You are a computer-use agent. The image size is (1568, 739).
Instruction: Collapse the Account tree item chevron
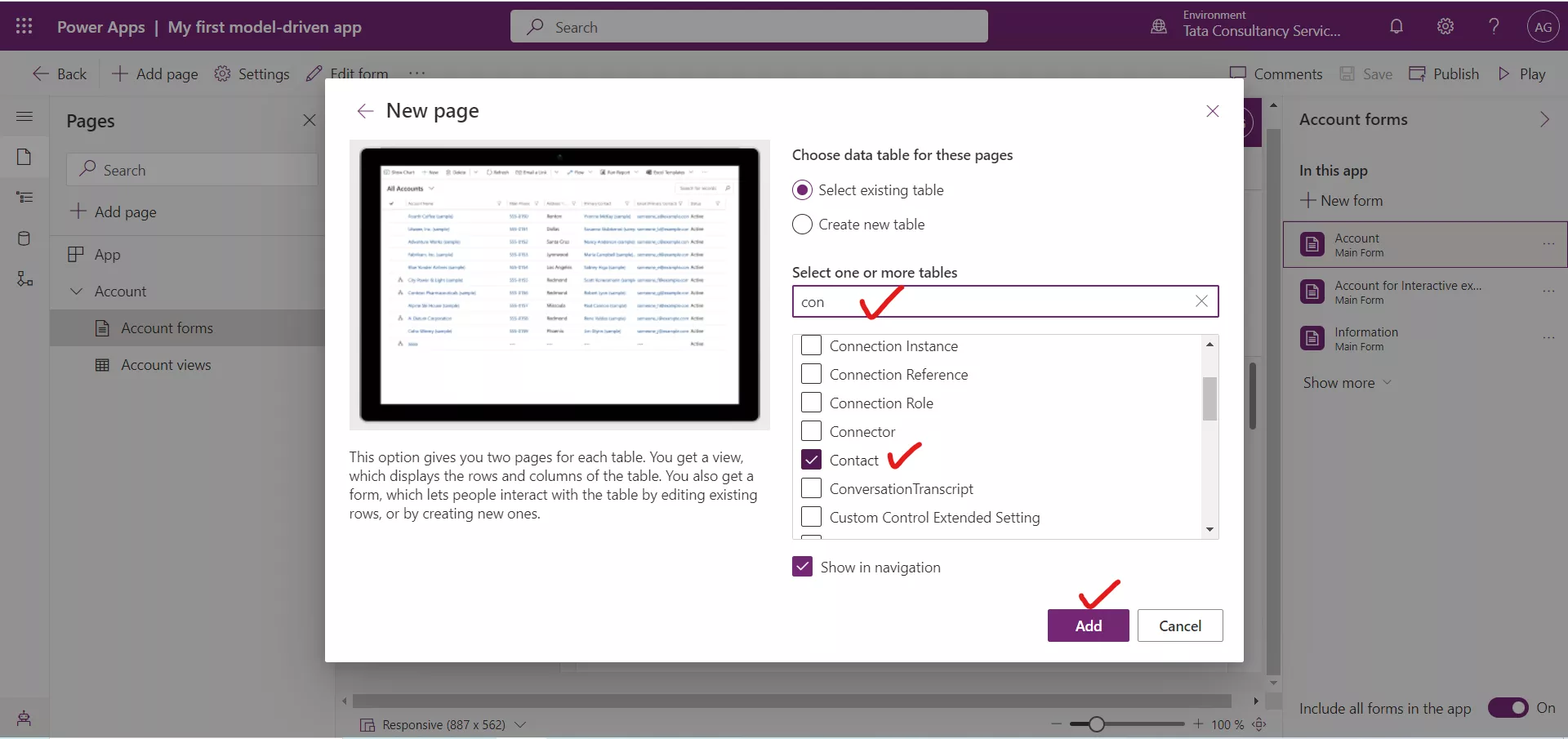[76, 291]
